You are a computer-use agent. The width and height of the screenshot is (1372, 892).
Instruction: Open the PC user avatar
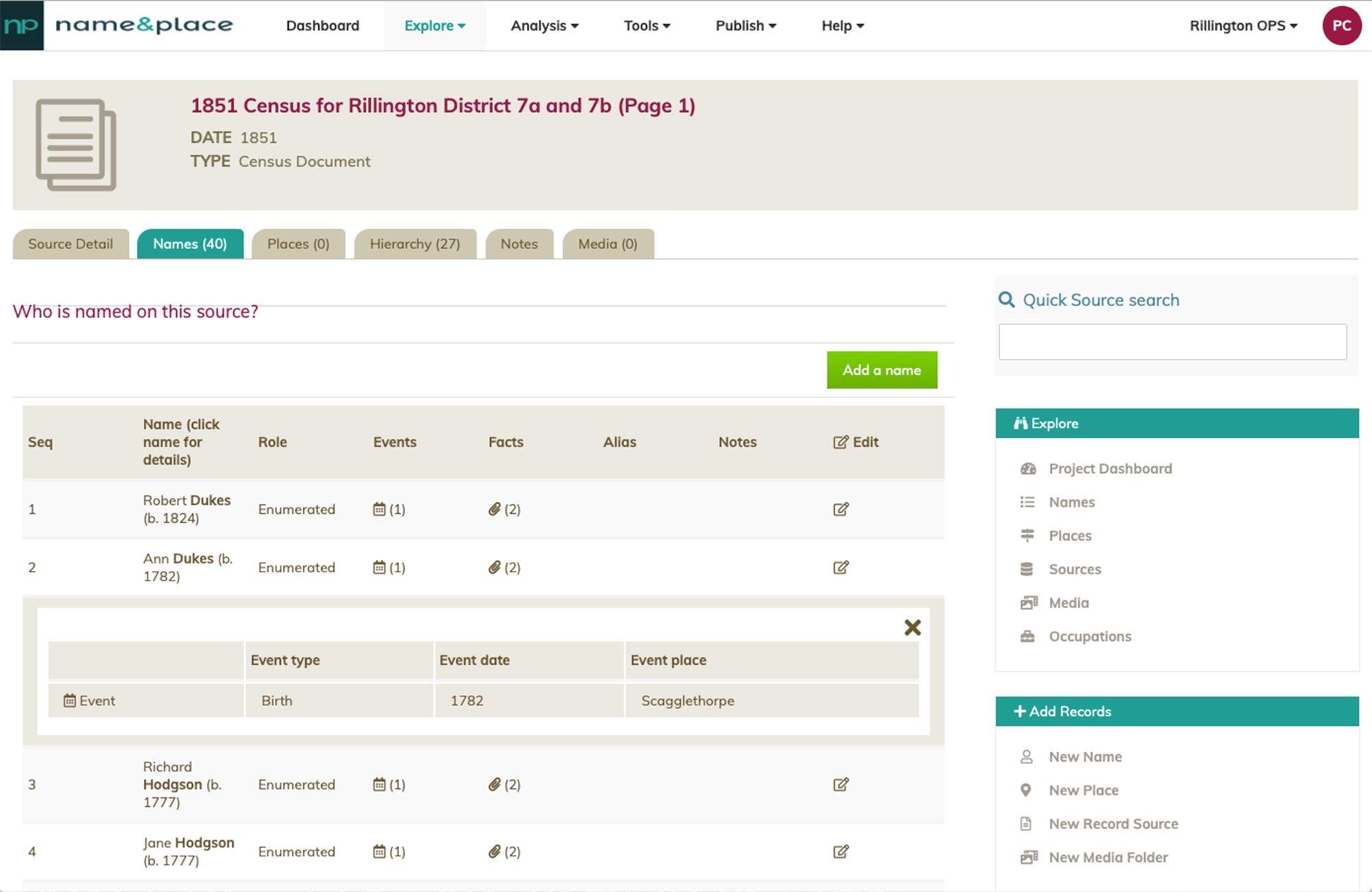1341,25
